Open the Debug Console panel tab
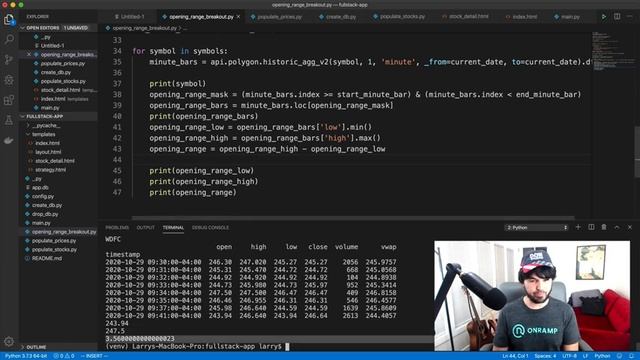The width and height of the screenshot is (640, 360). (210, 227)
